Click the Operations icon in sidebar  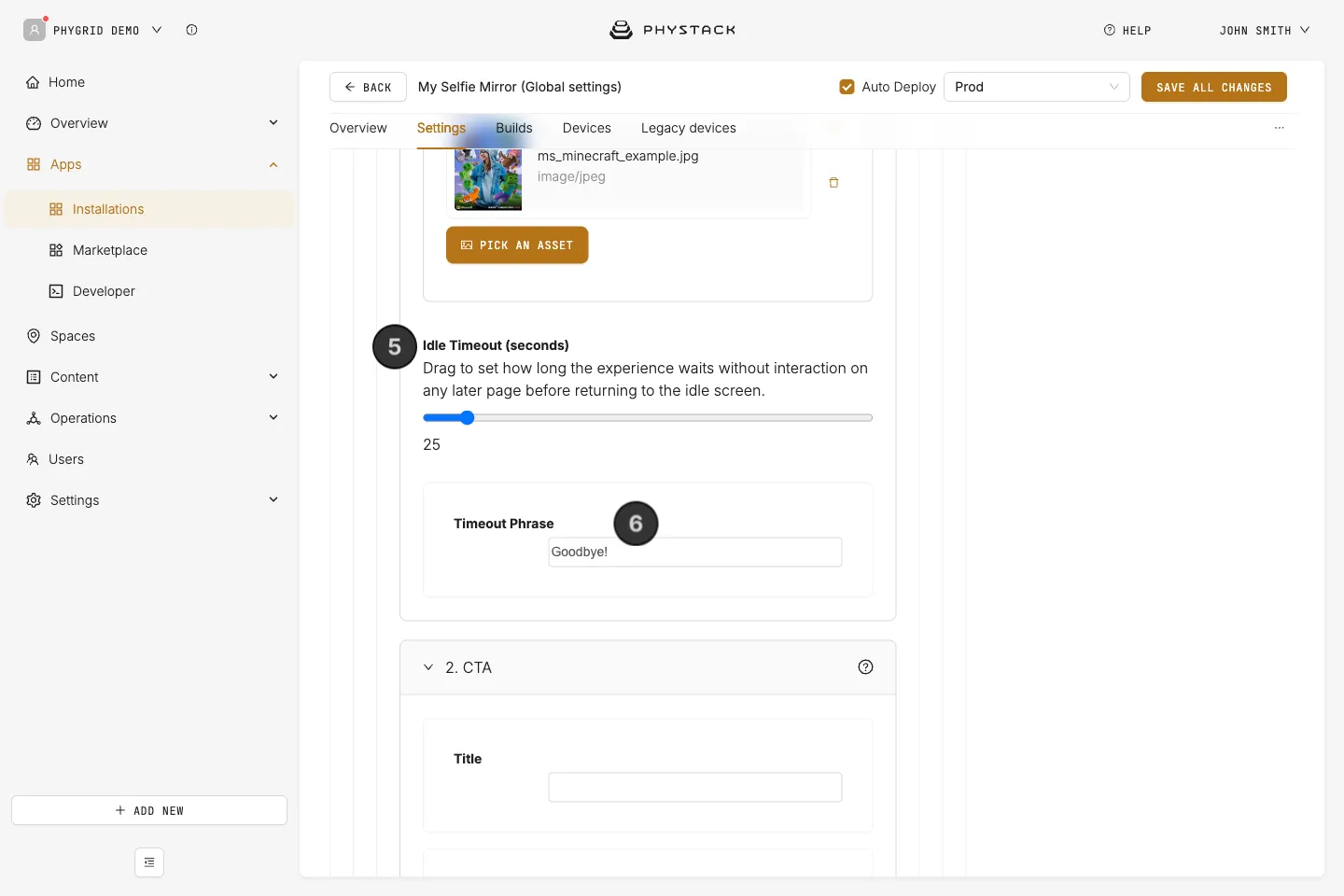(x=34, y=418)
